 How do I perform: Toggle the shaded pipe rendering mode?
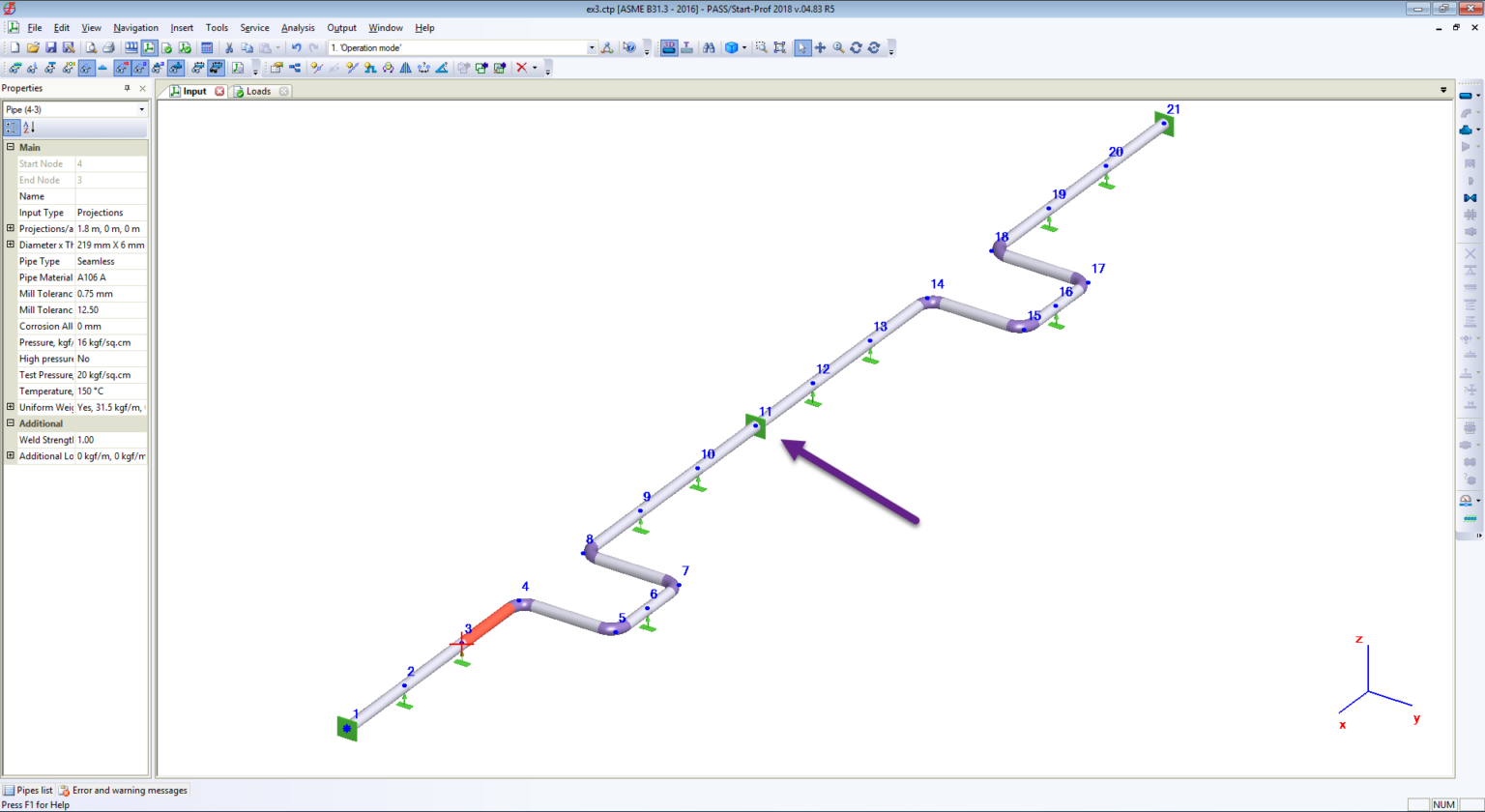pyautogui.click(x=669, y=46)
